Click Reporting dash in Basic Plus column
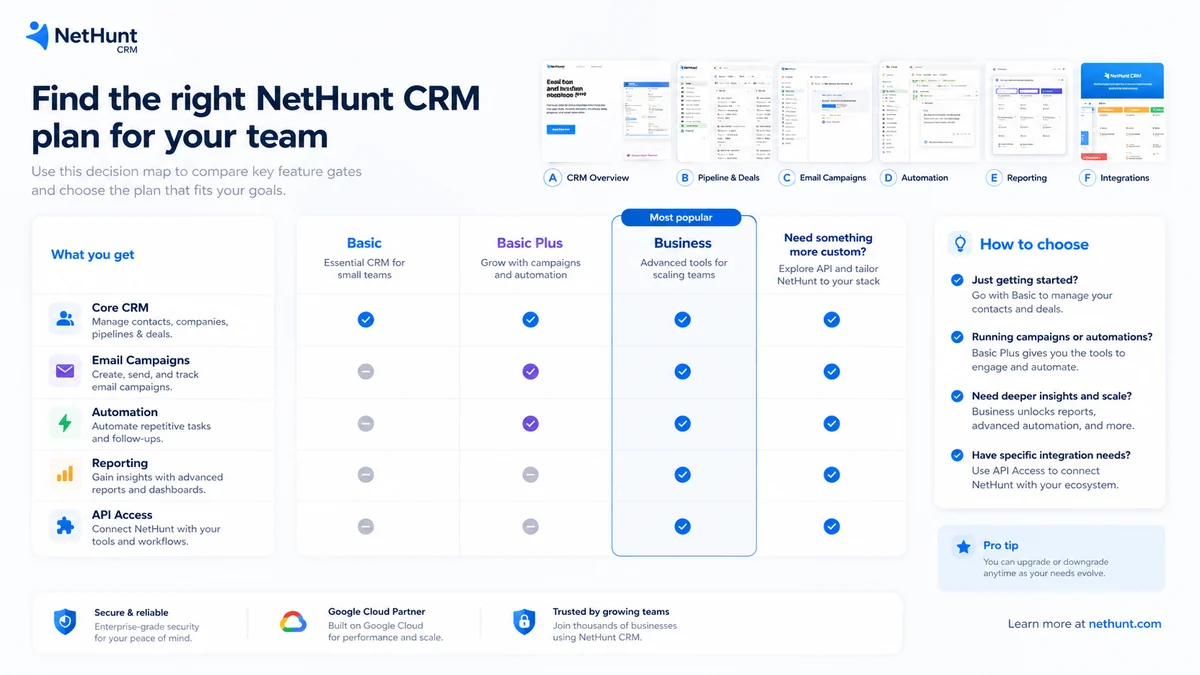This screenshot has width=1200, height=675. (531, 475)
